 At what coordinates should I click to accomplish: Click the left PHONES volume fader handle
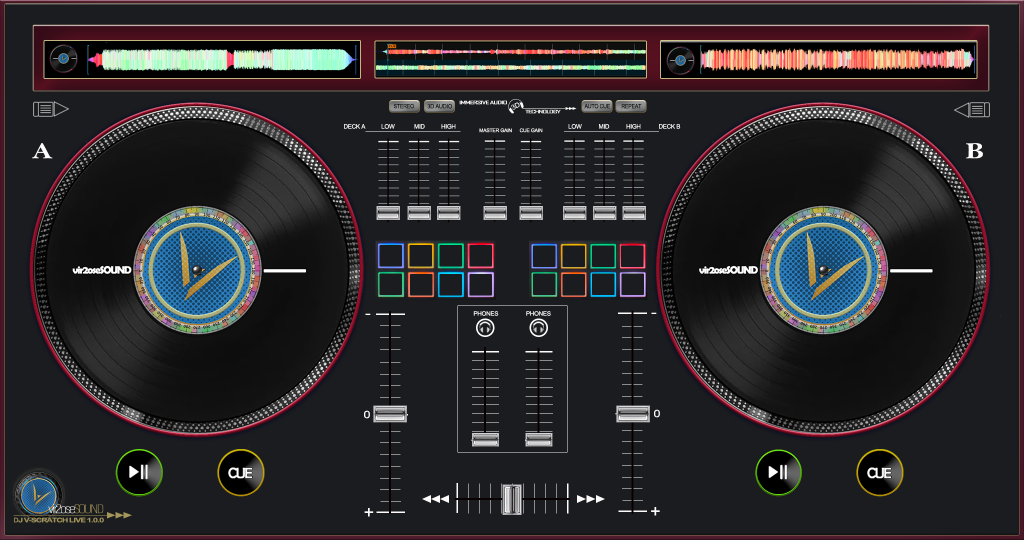485,439
